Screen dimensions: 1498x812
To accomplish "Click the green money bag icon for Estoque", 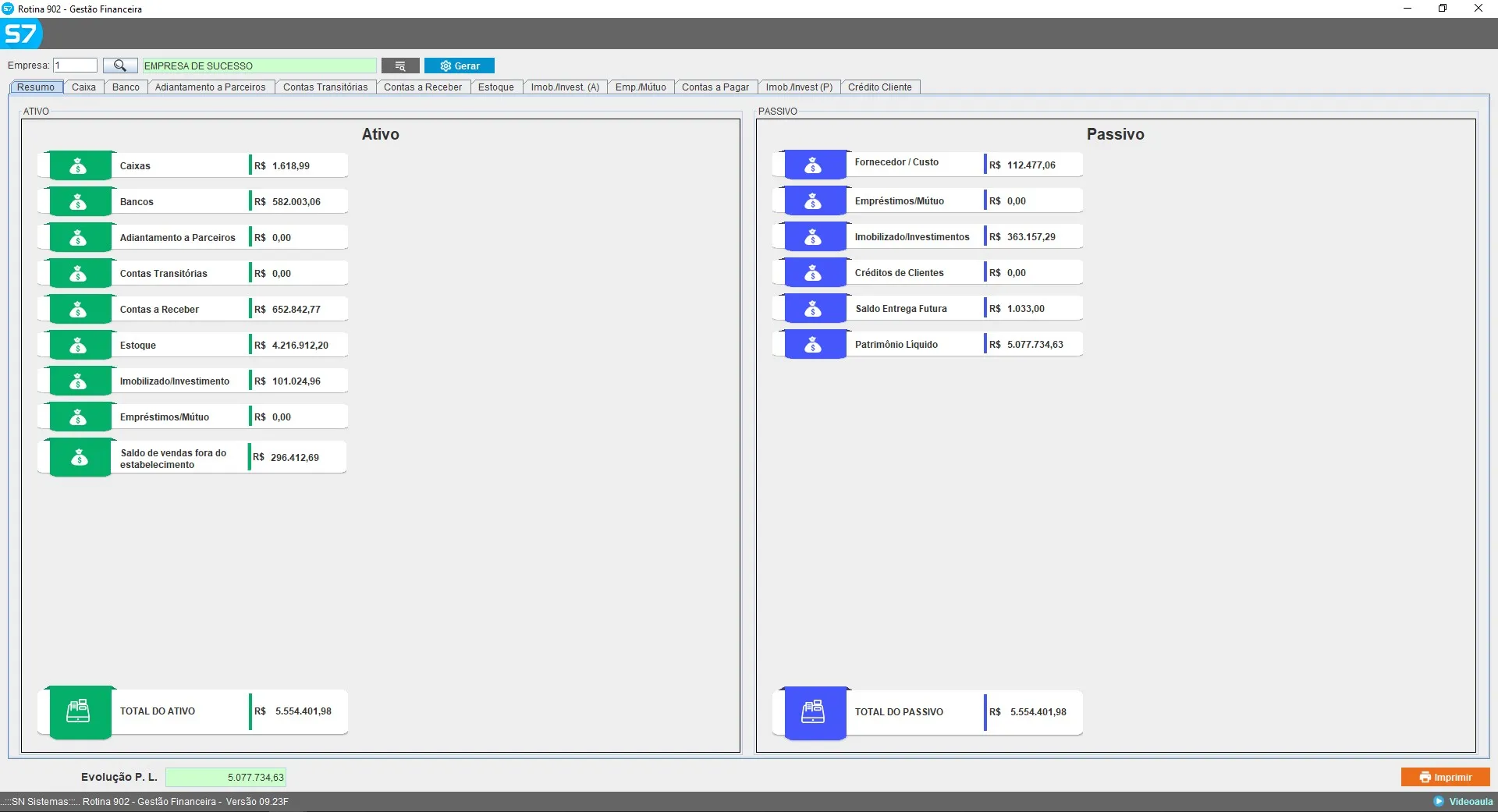I will (78, 346).
